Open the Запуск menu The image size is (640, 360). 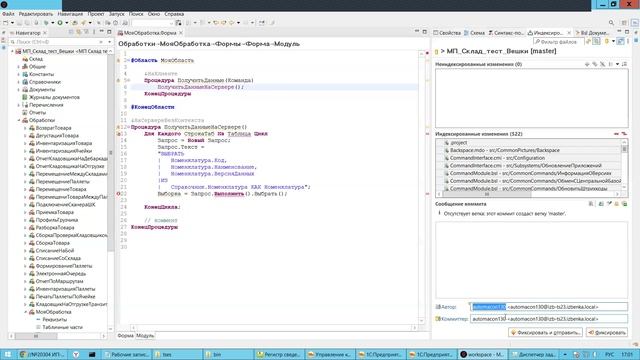[x=116, y=14]
